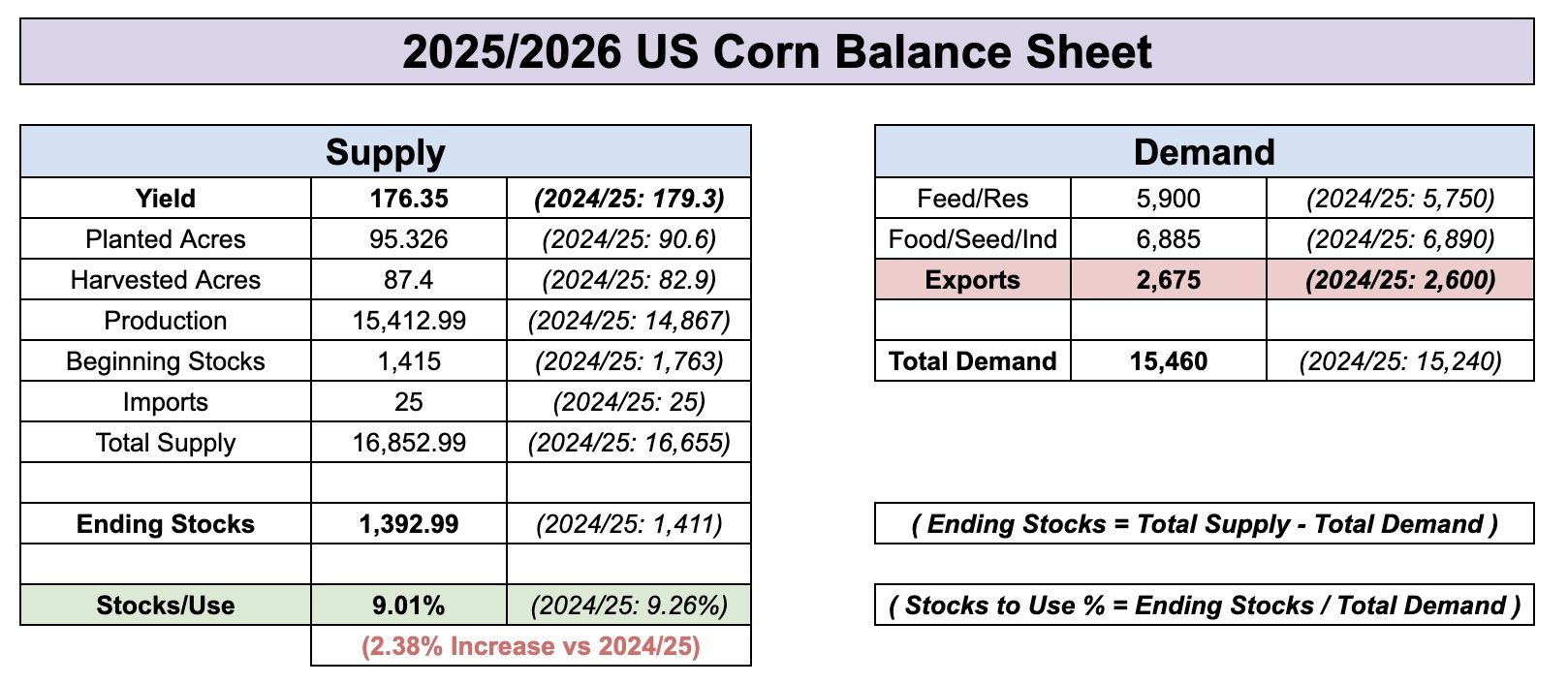Viewport: 1568px width, 684px height.
Task: Click the Demand header cell
Action: tap(1205, 152)
